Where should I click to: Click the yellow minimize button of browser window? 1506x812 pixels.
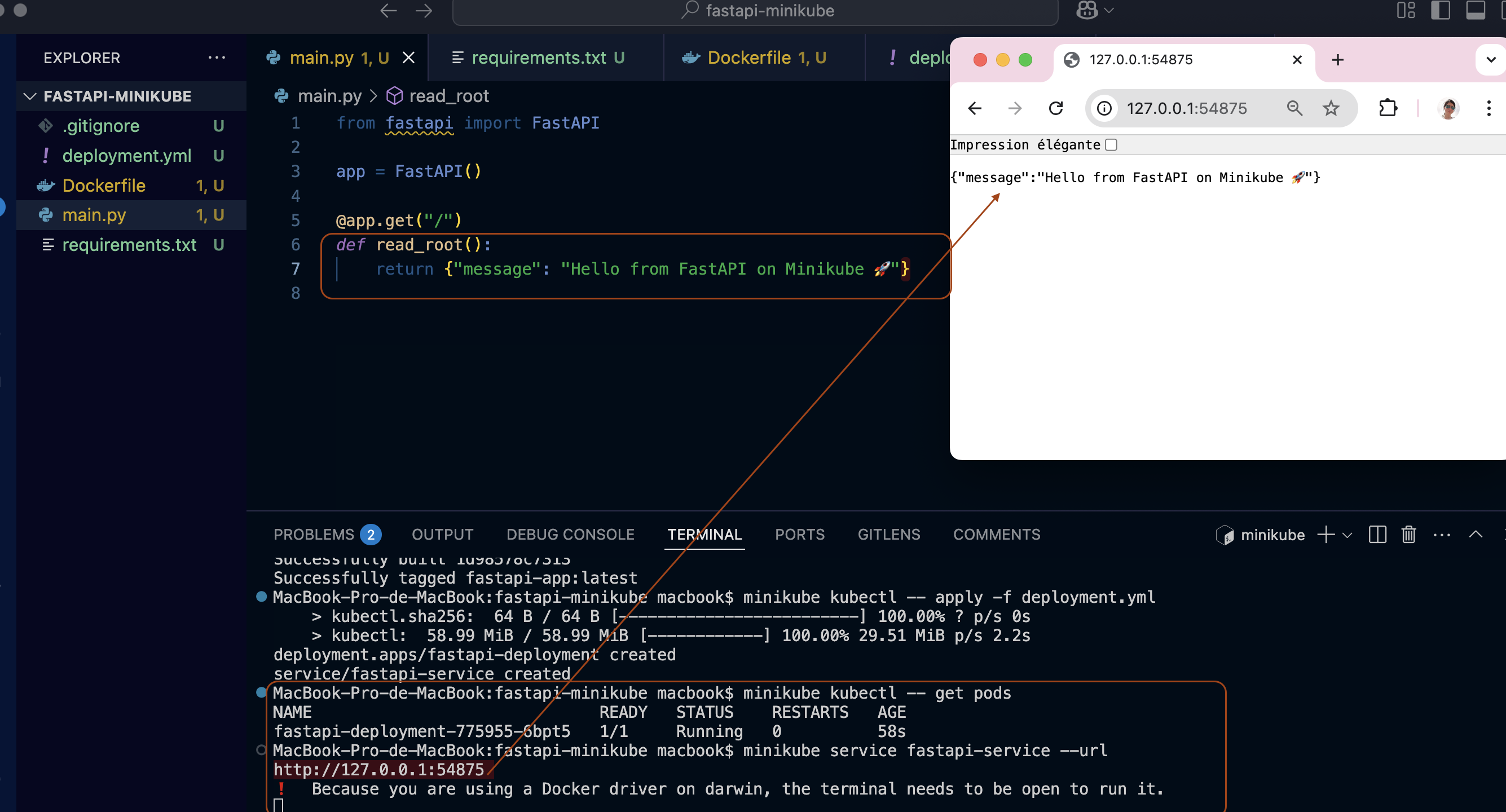click(x=1003, y=60)
